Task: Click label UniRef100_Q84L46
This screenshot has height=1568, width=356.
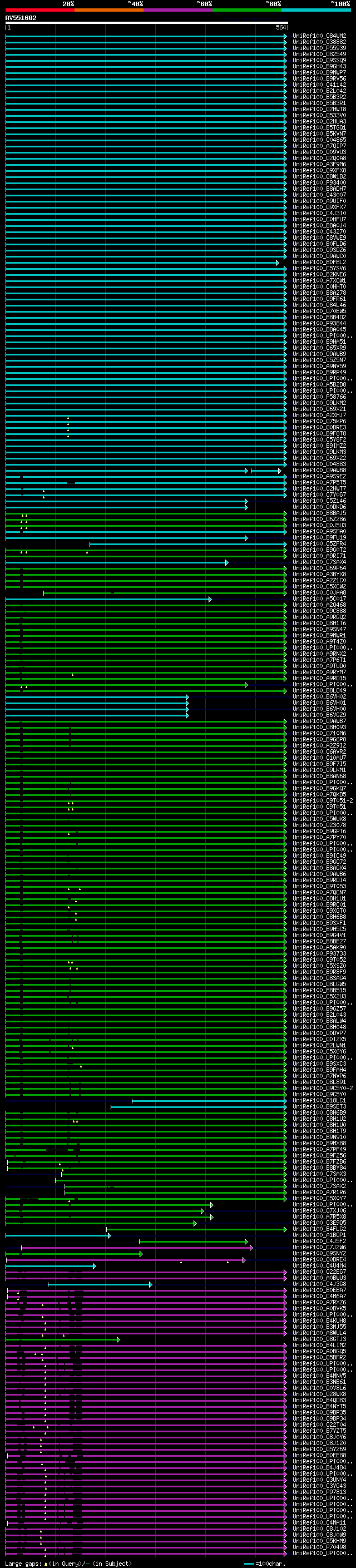Action: click(x=319, y=305)
